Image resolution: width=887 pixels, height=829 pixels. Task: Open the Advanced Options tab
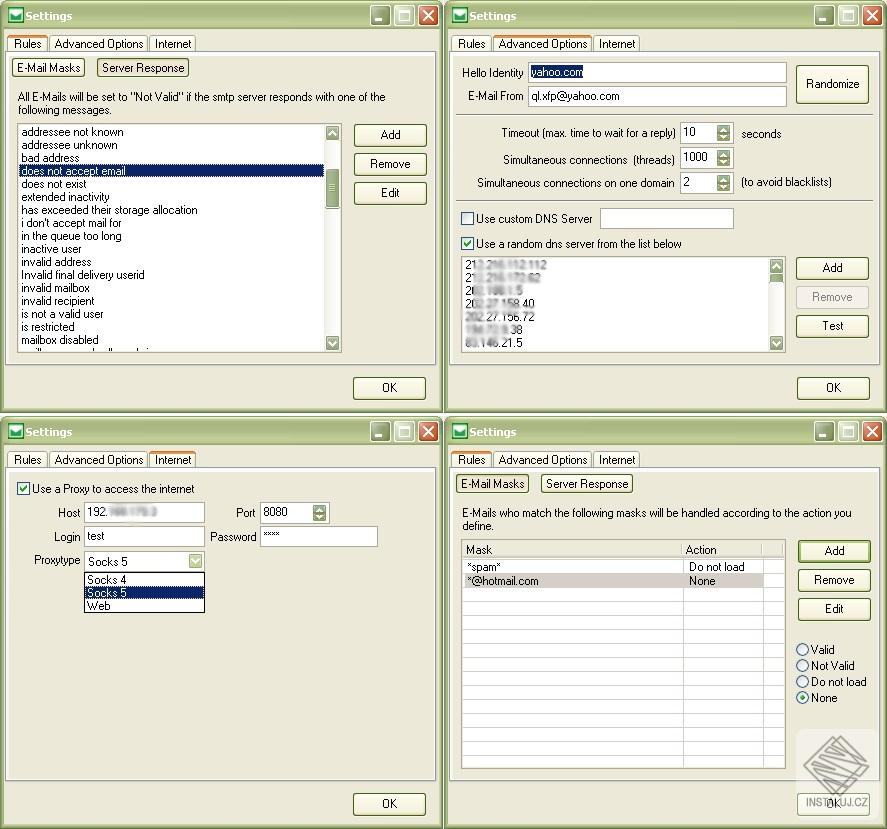click(x=98, y=43)
